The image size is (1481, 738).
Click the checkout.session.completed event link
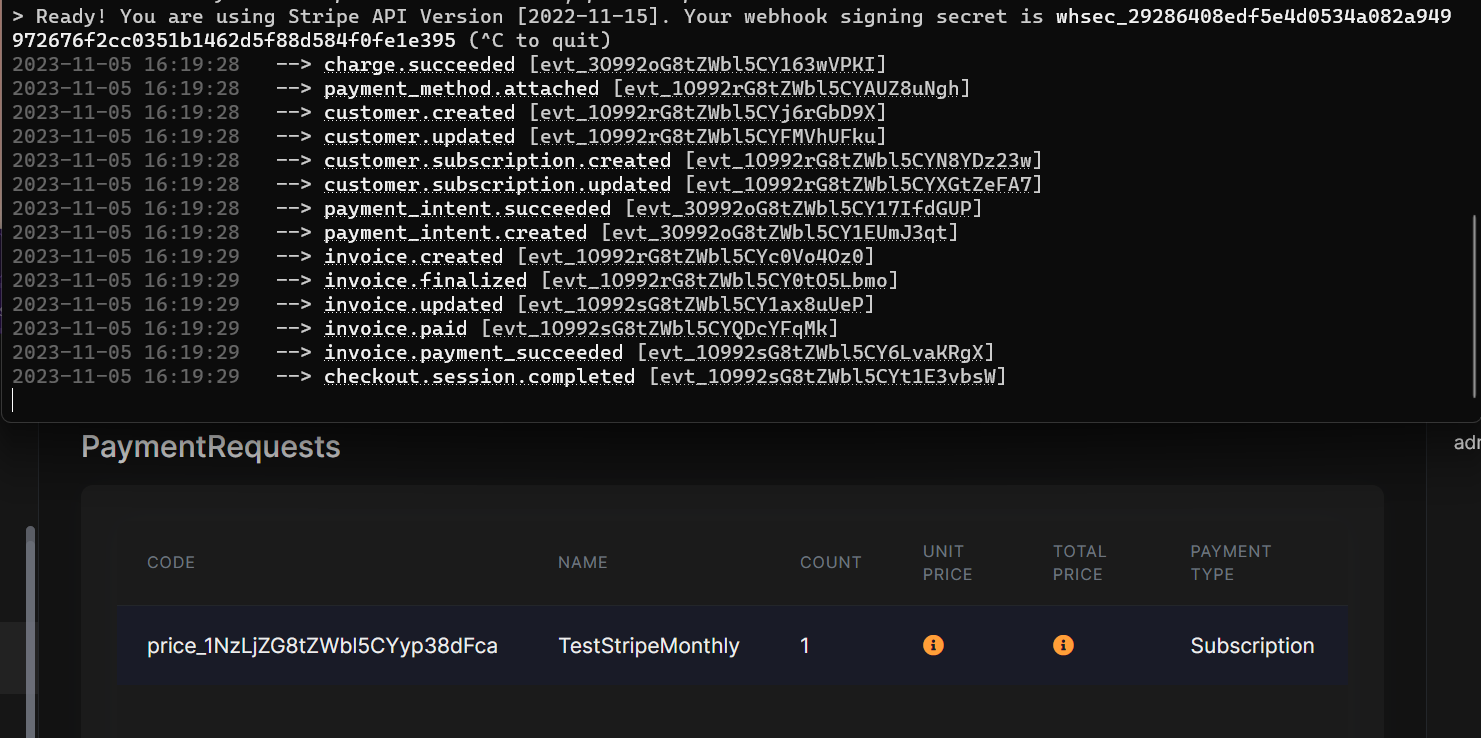(x=479, y=377)
